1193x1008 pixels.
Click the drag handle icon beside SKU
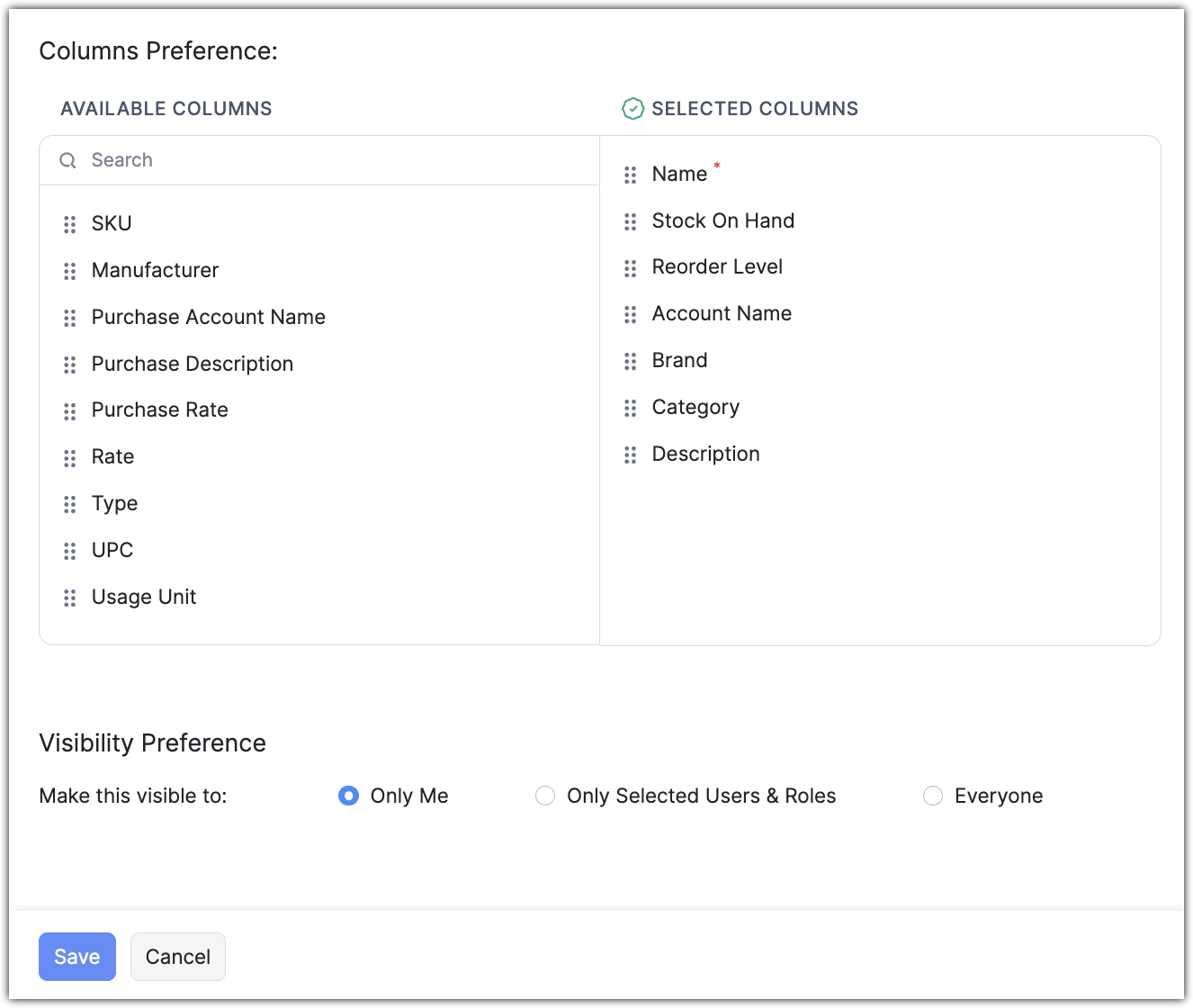(69, 224)
